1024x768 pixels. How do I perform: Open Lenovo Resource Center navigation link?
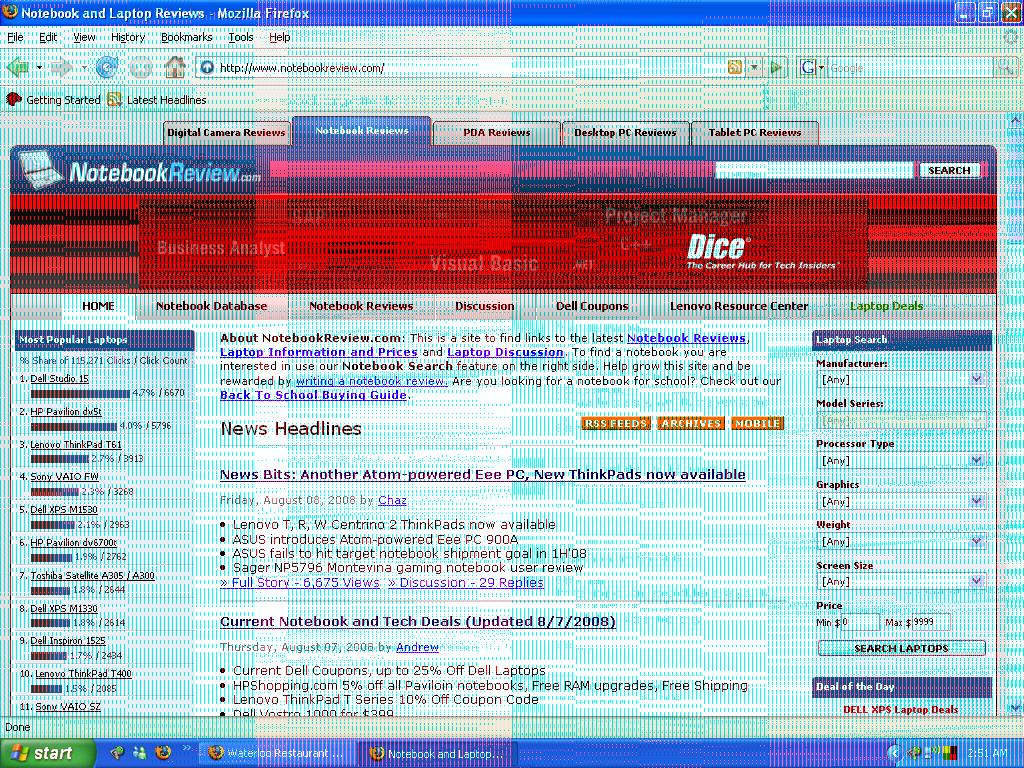coord(739,306)
